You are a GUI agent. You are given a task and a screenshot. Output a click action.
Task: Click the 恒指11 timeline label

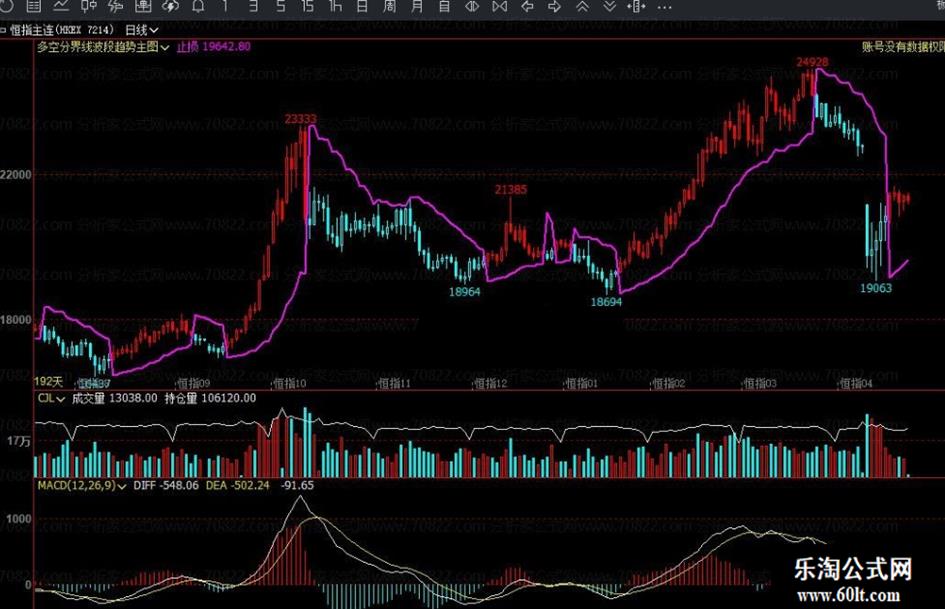pos(394,383)
